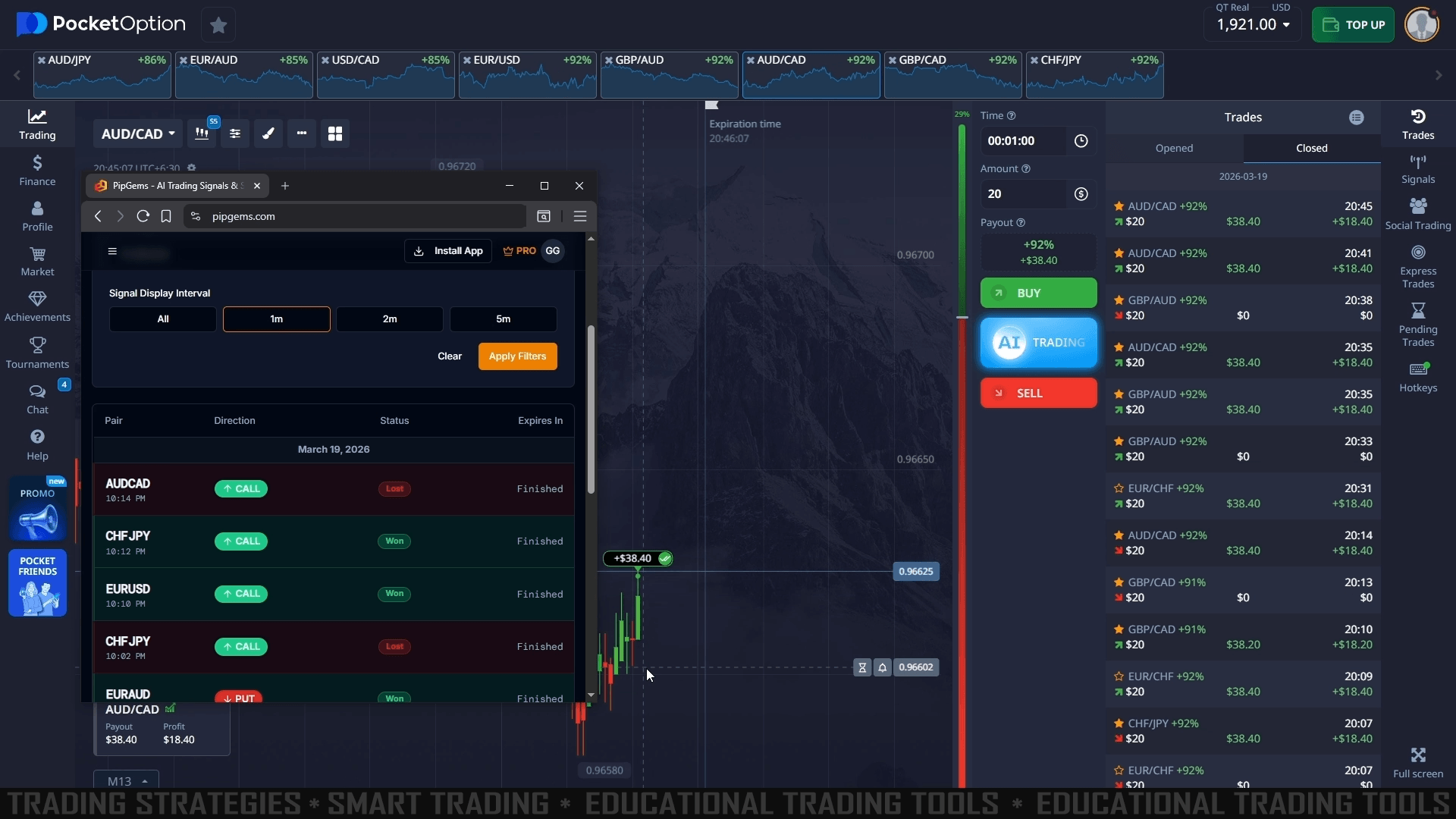Open Express Trades from right sidebar
Image resolution: width=1456 pixels, height=819 pixels.
[1418, 267]
